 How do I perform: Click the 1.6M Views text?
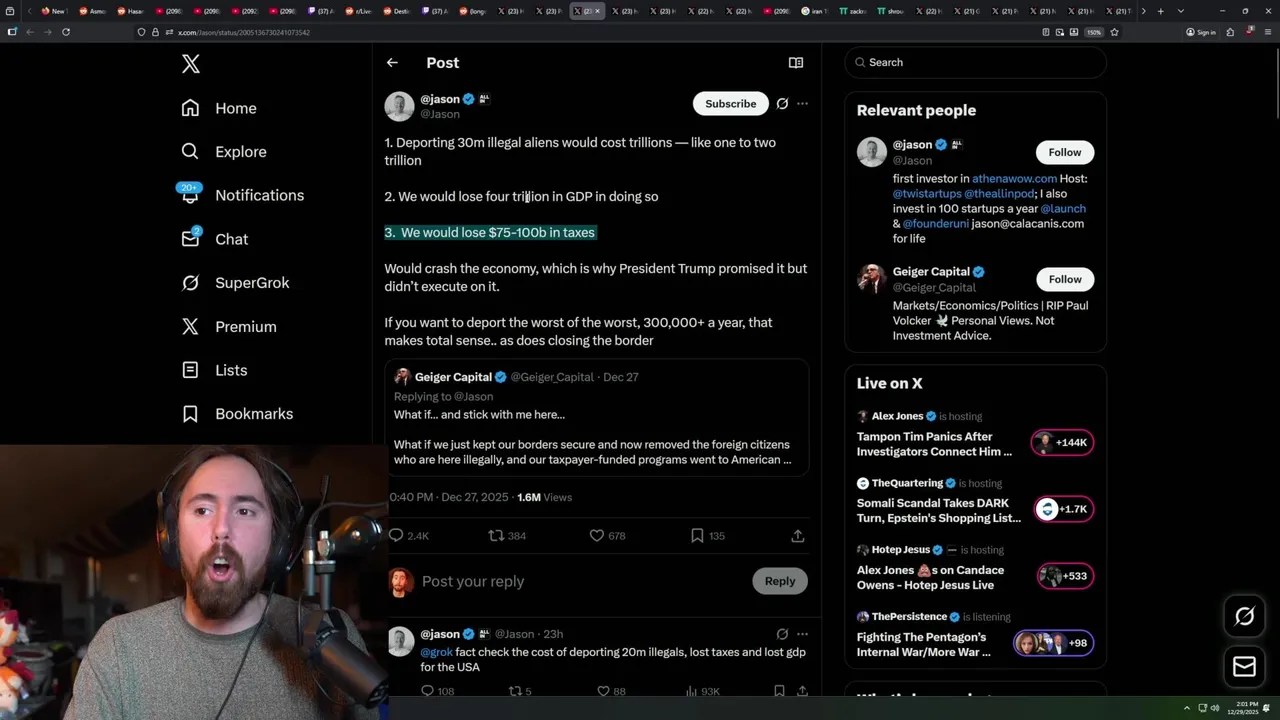[544, 497]
